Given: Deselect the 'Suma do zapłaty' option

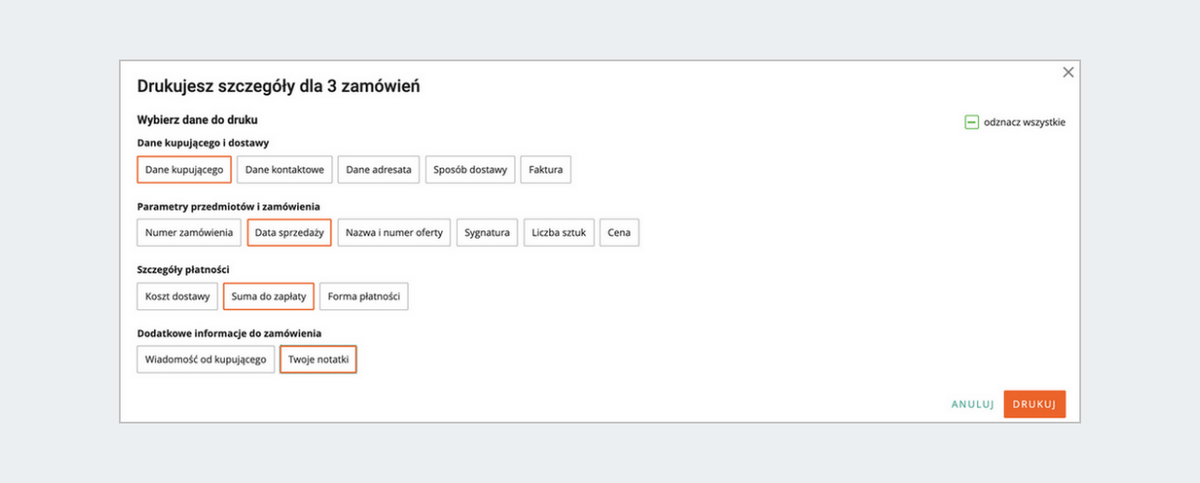Looking at the screenshot, I should click(268, 296).
